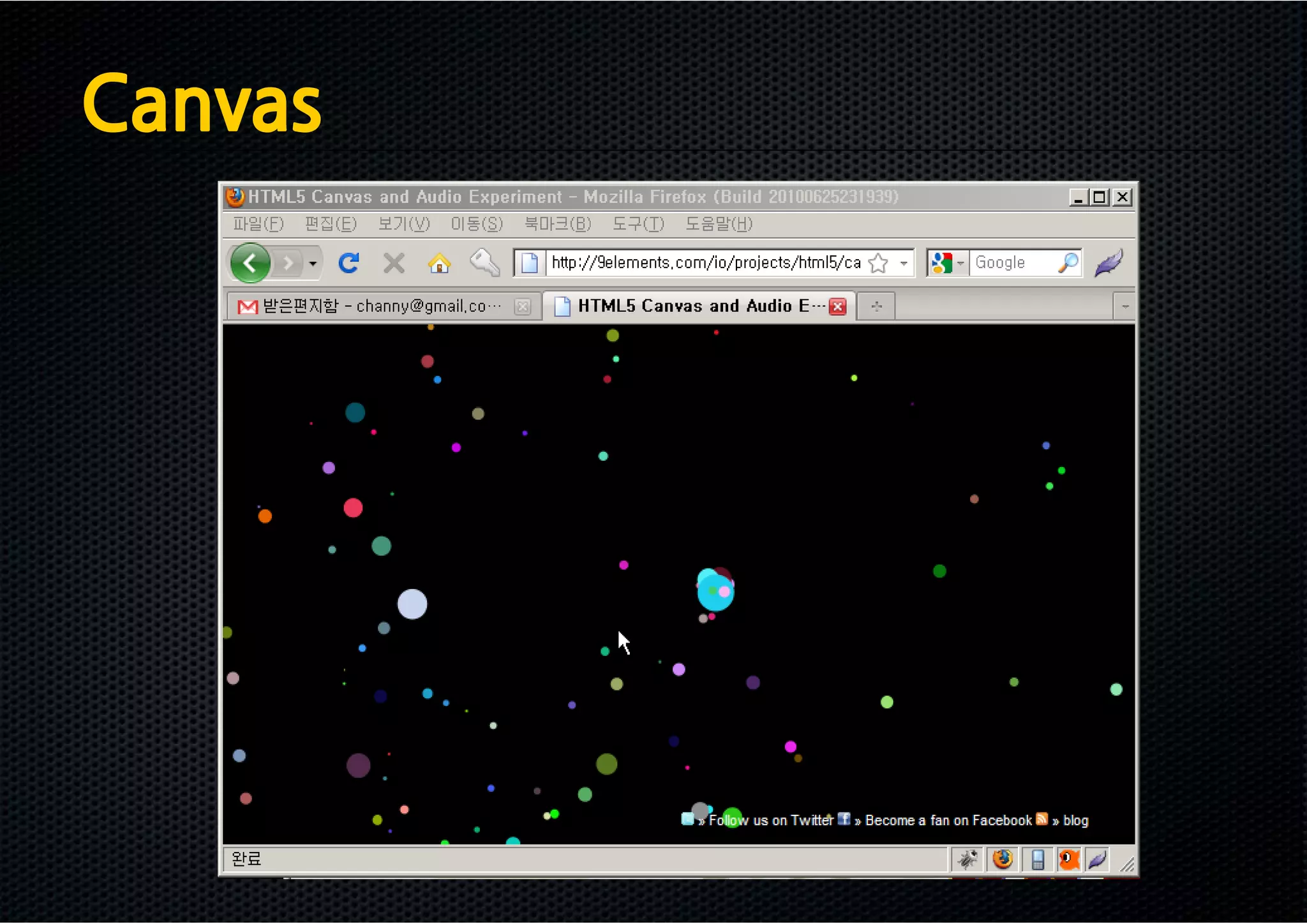Click the key icon in toolbar
This screenshot has width=1307, height=924.
(484, 262)
